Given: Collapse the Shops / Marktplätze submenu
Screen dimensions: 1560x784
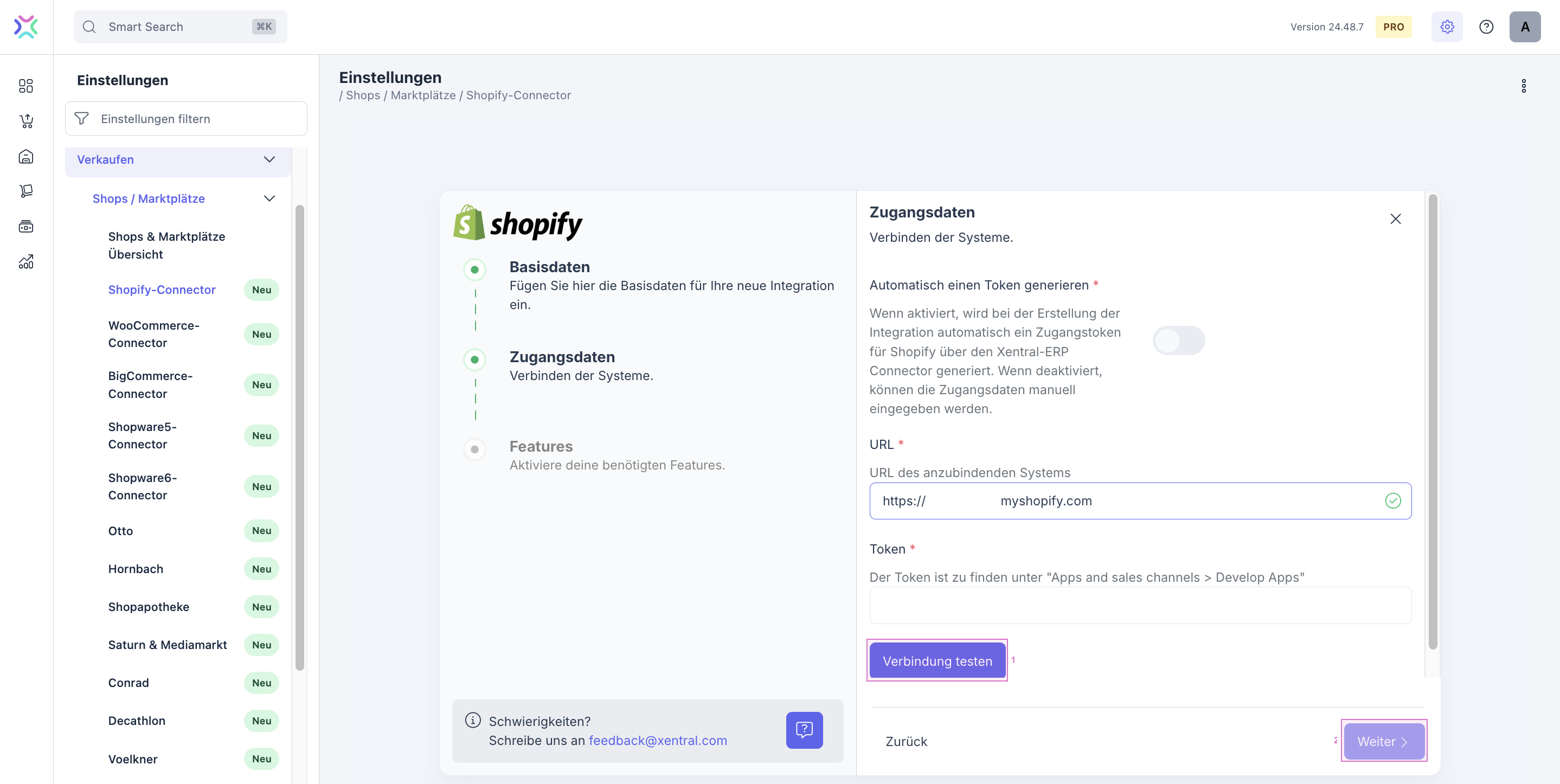Looking at the screenshot, I should click(x=269, y=198).
